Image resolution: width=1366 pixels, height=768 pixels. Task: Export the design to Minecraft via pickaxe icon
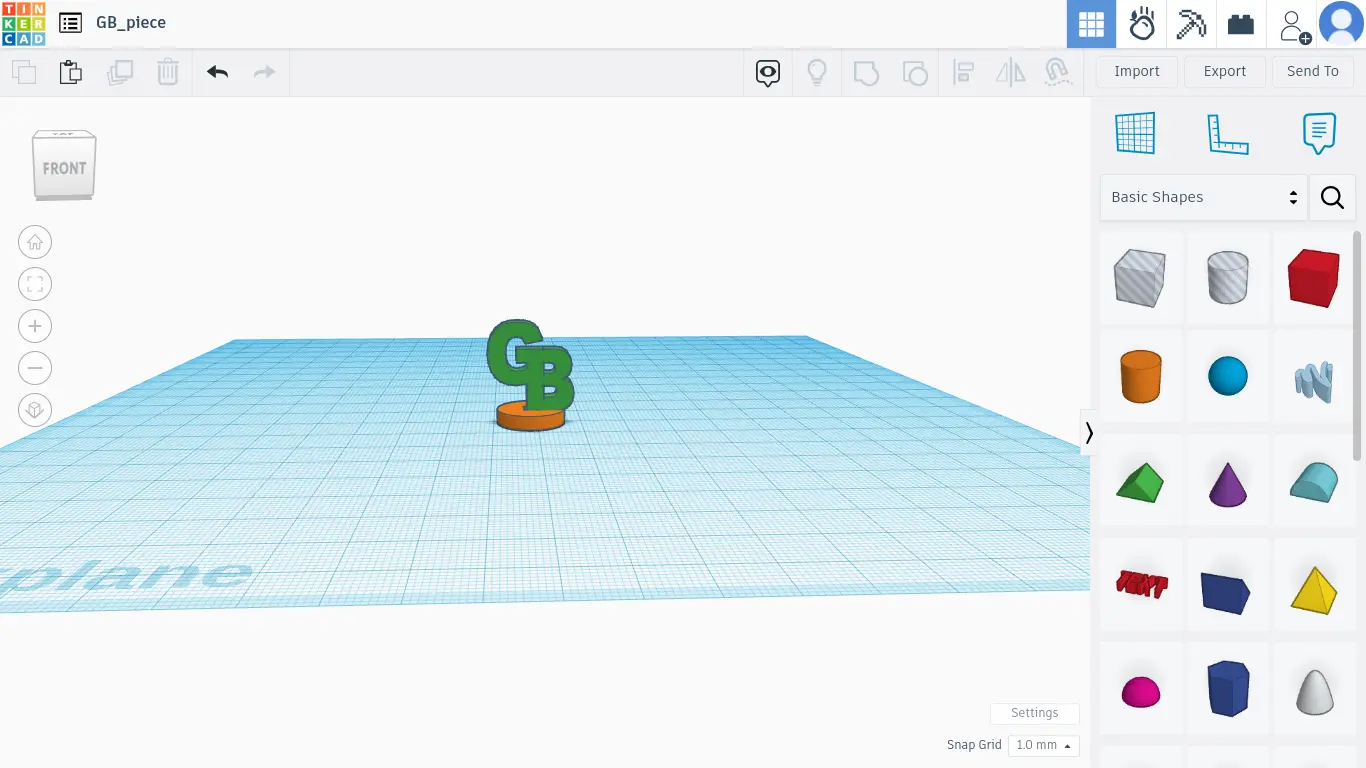(1191, 23)
